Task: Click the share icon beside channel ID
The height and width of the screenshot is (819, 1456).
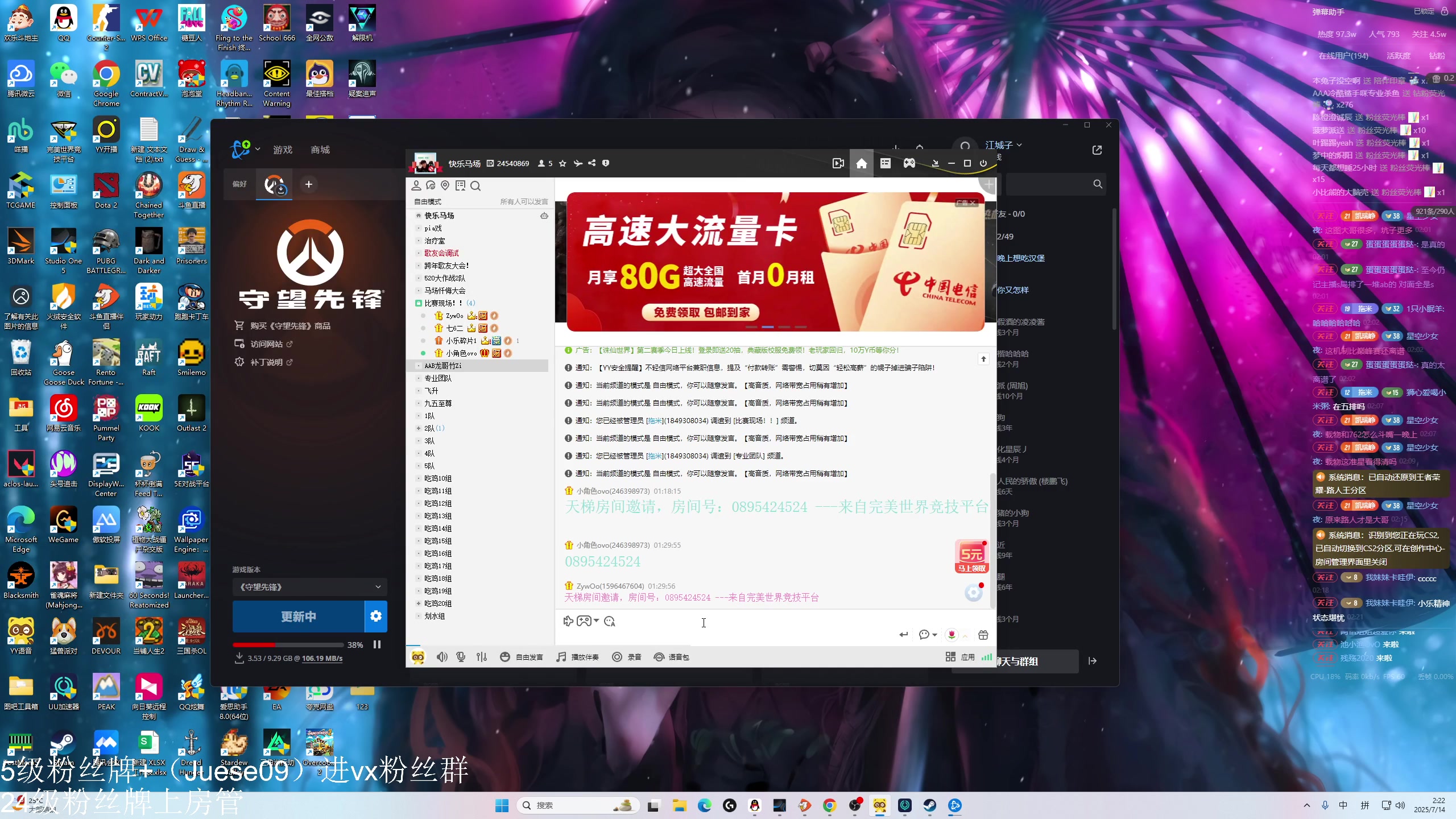Action: tap(591, 163)
